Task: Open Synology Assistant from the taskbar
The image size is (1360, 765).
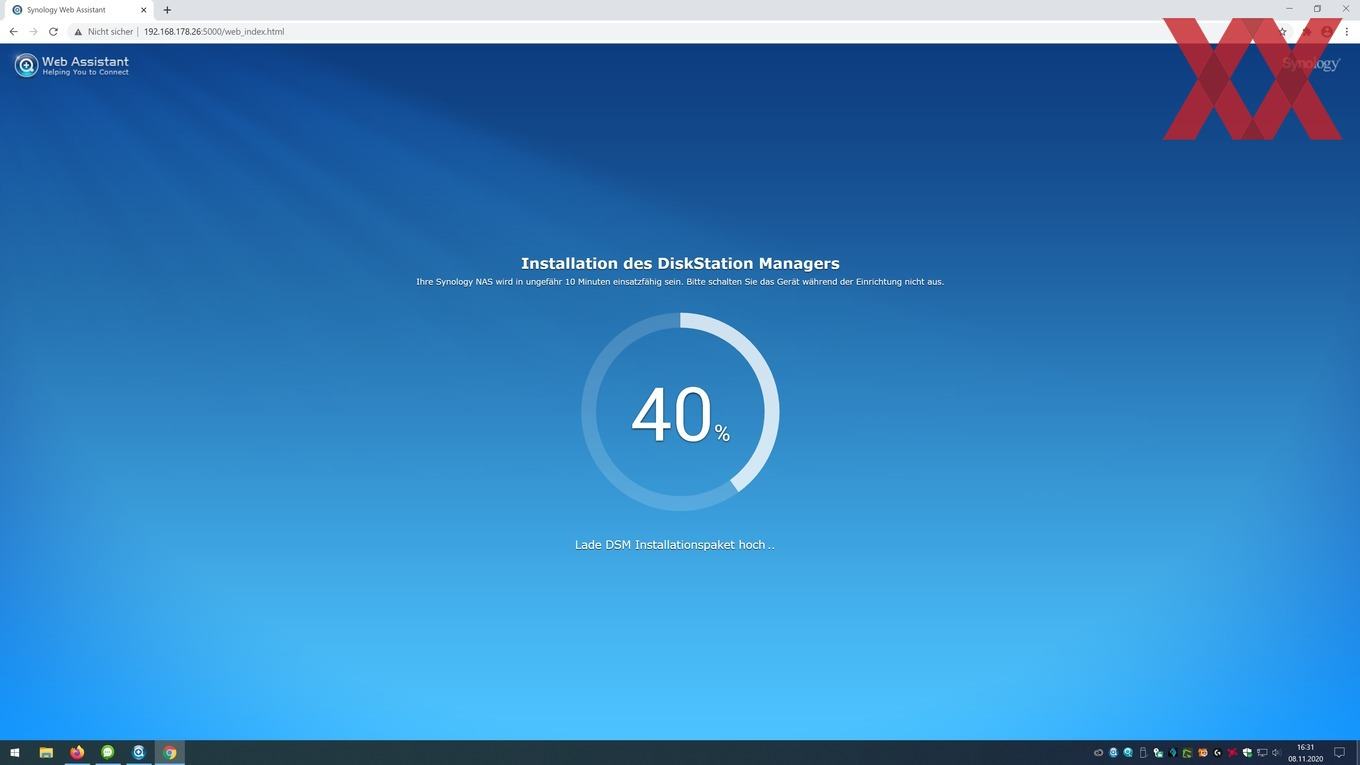Action: point(139,753)
